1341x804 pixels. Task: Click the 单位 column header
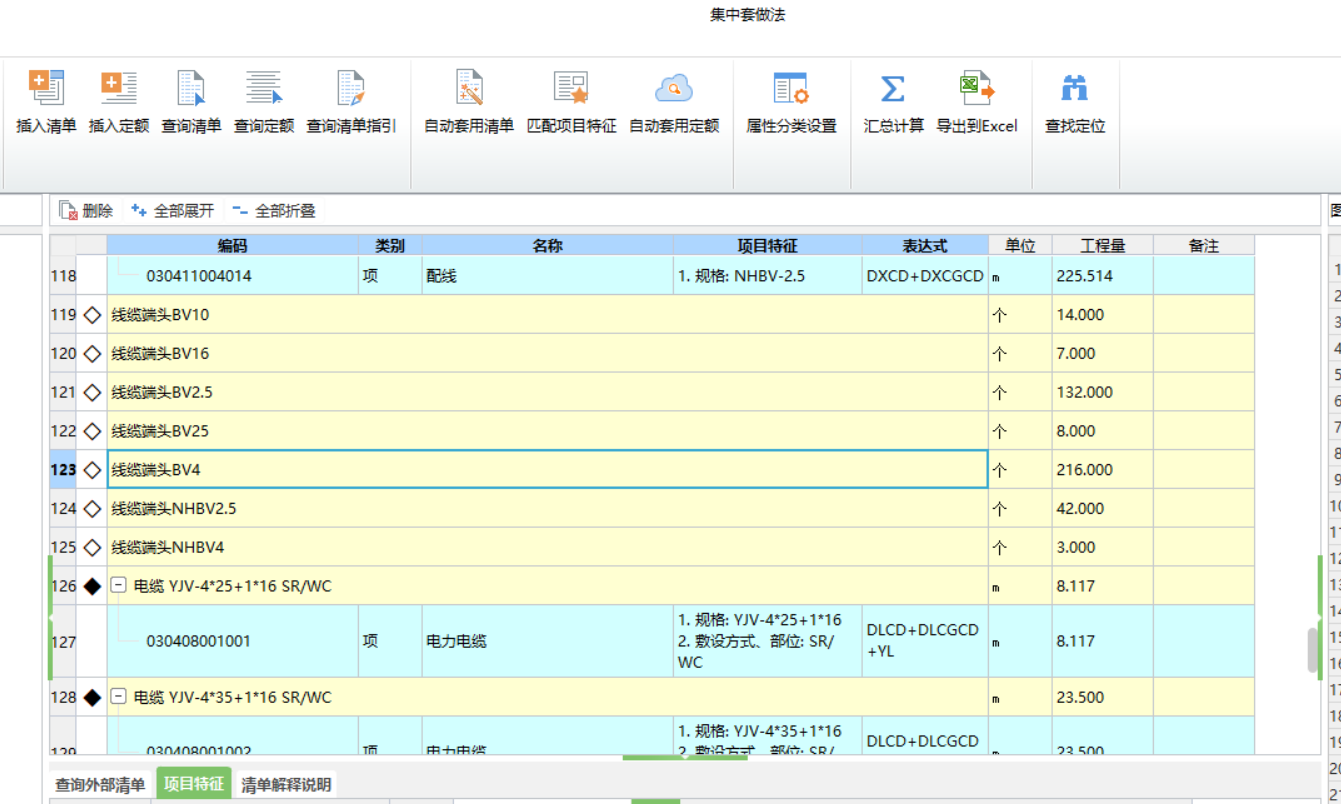coord(1020,245)
